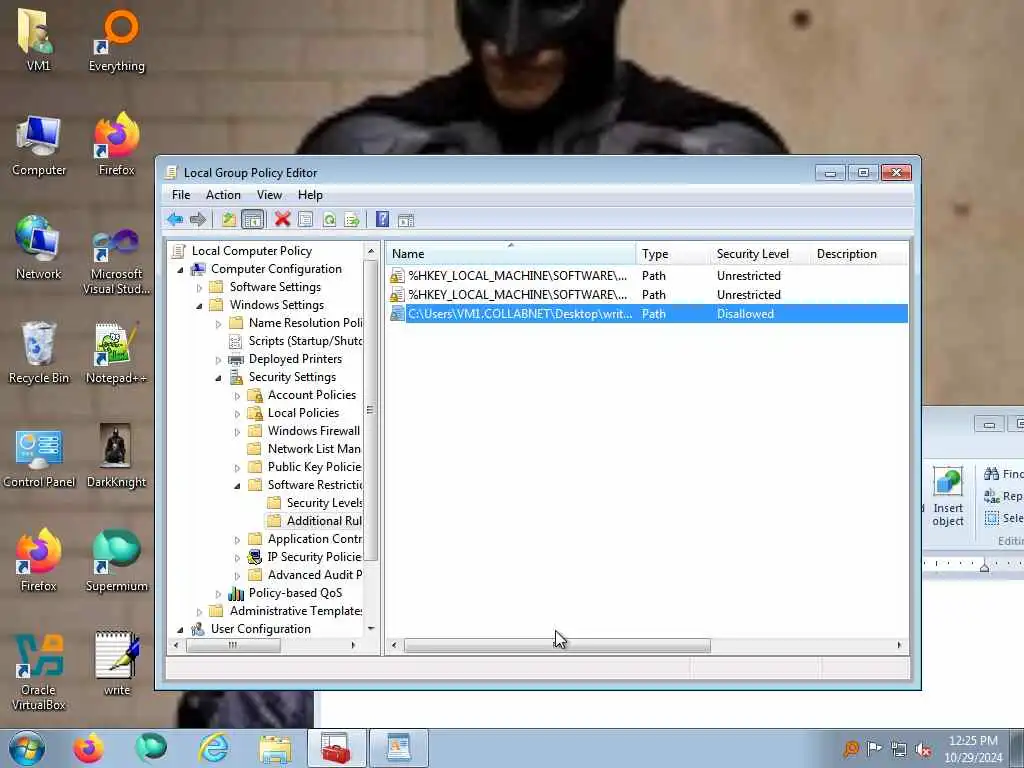
Task: Click the WordPad taskbar button
Action: 398,748
